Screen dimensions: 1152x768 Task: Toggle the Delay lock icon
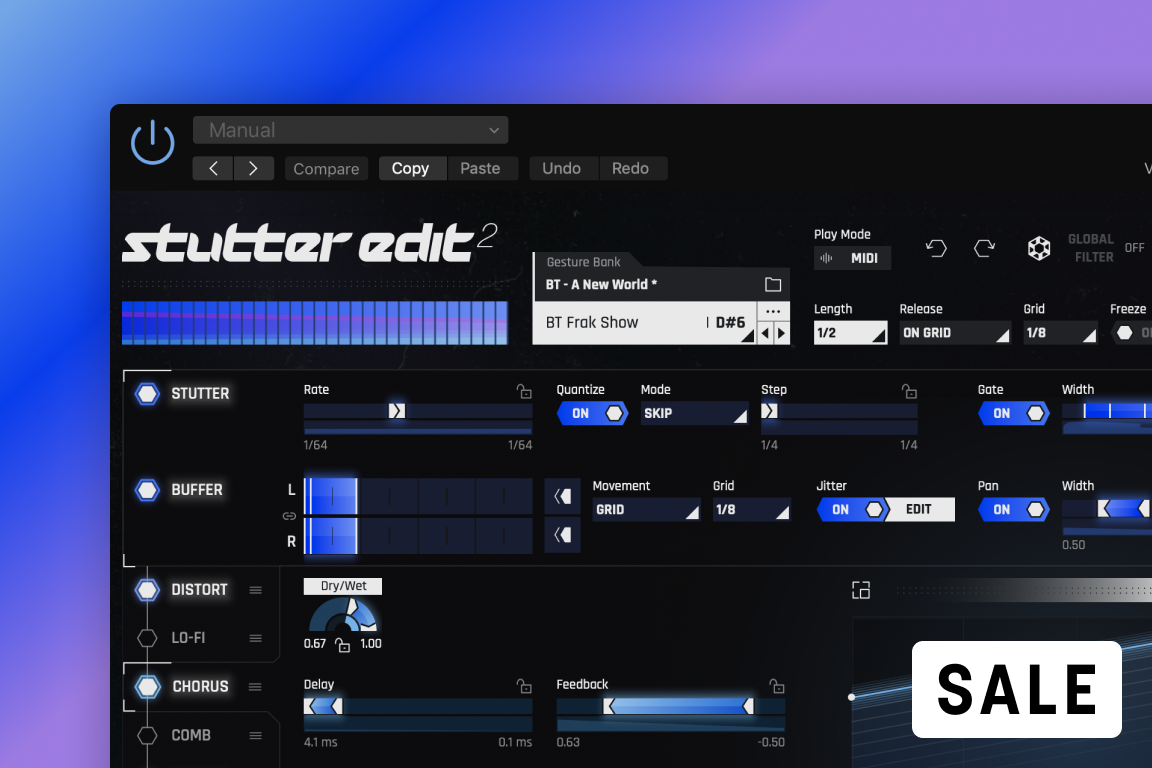[524, 686]
